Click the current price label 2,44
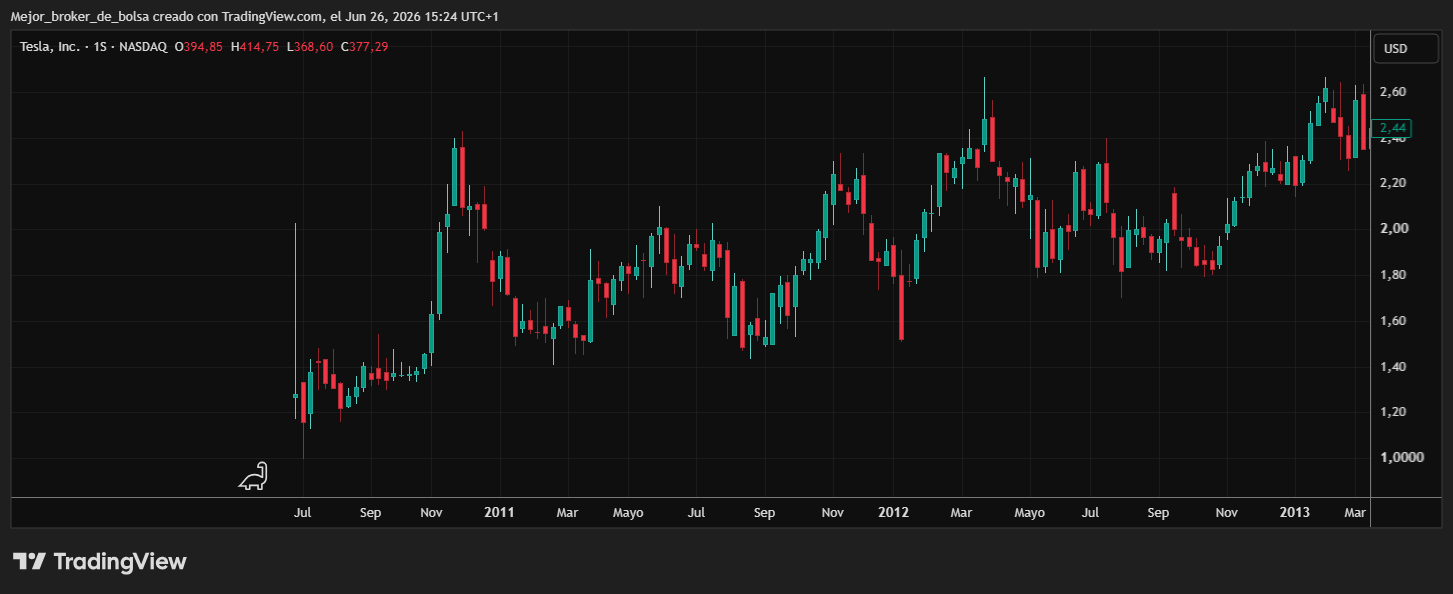Image resolution: width=1453 pixels, height=594 pixels. [1393, 128]
